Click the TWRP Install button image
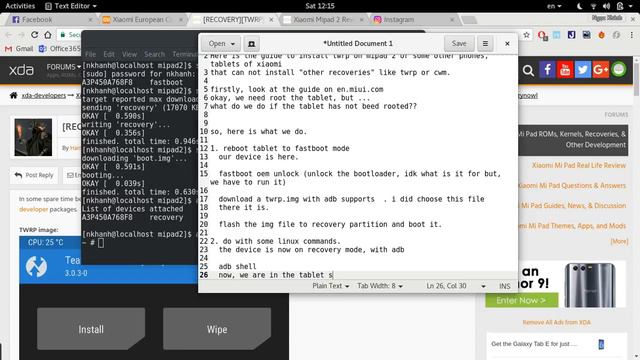This screenshot has height=360, width=640. coord(91,329)
